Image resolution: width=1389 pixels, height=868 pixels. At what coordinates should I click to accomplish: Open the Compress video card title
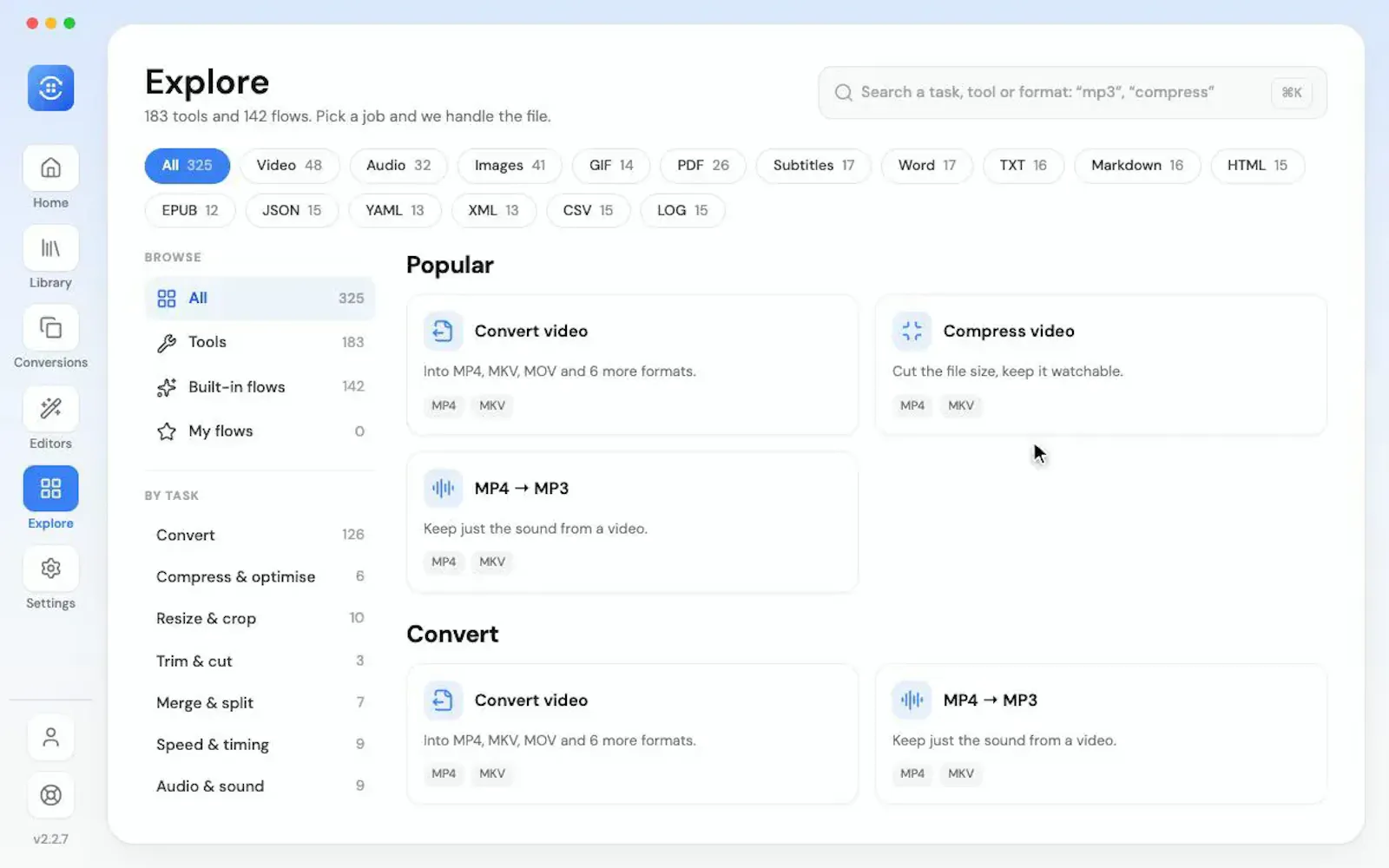pos(1009,331)
